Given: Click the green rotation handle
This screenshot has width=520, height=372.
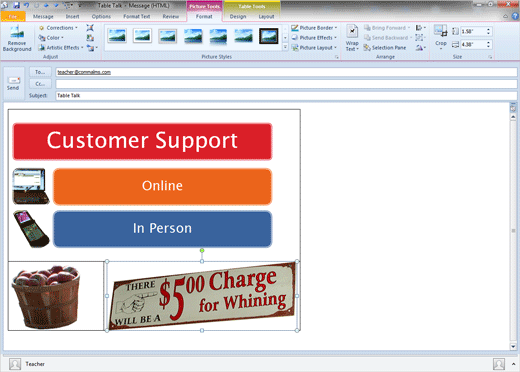Looking at the screenshot, I should (x=202, y=250).
